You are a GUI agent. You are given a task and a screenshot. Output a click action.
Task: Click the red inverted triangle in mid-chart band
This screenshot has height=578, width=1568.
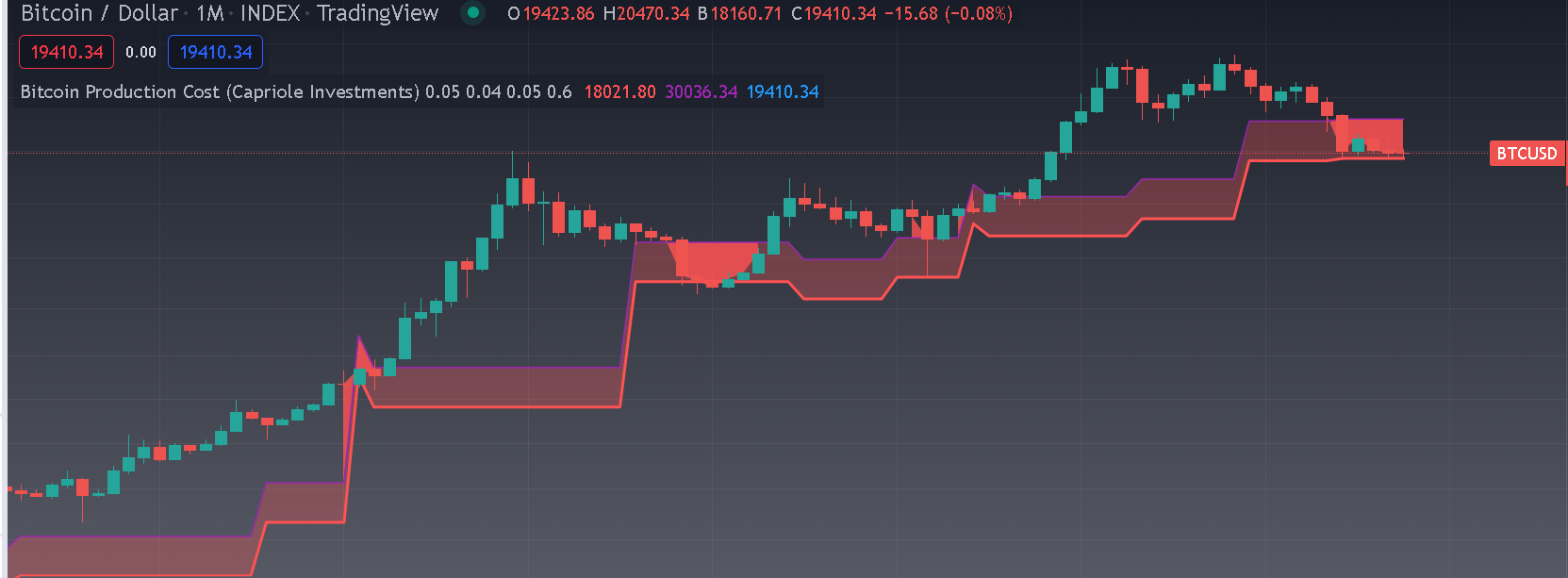point(712,258)
